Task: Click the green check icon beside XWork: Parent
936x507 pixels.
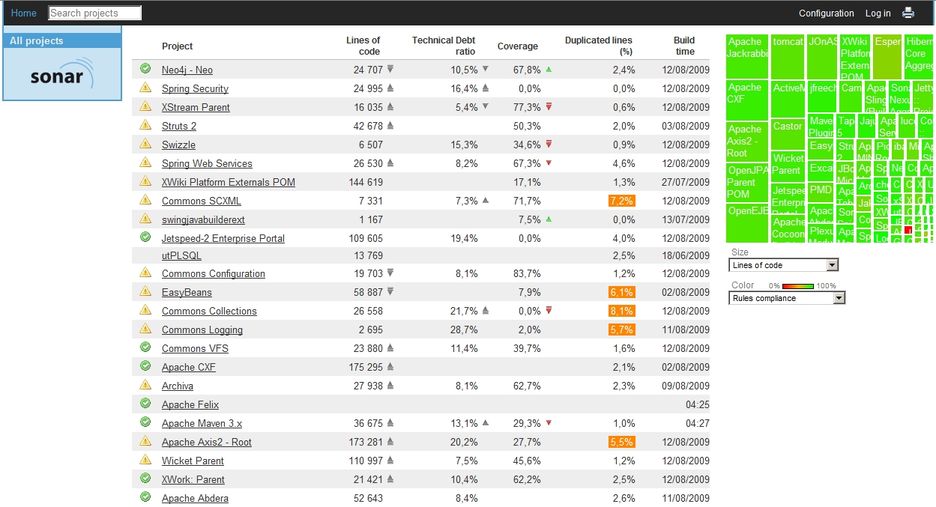Action: [x=145, y=478]
